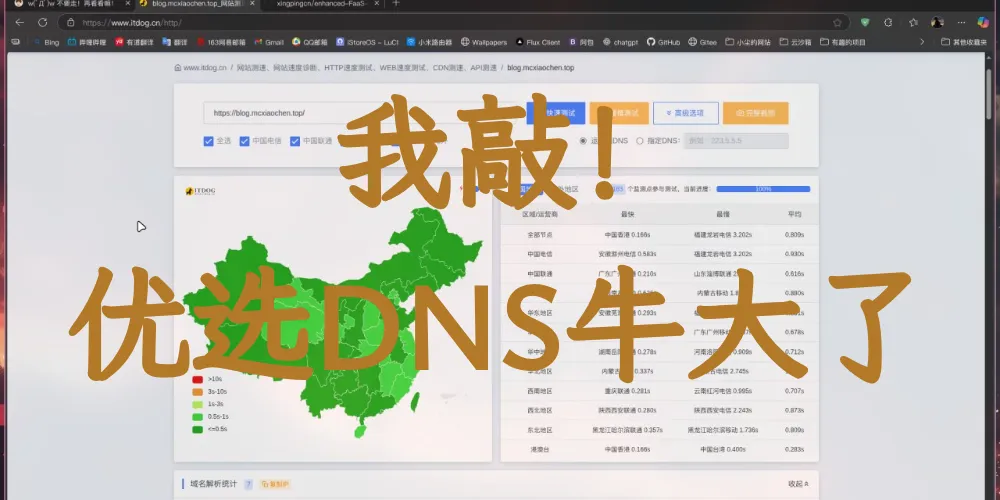The height and width of the screenshot is (500, 1000).
Task: Click the red >10s legend swatch
Action: point(198,380)
